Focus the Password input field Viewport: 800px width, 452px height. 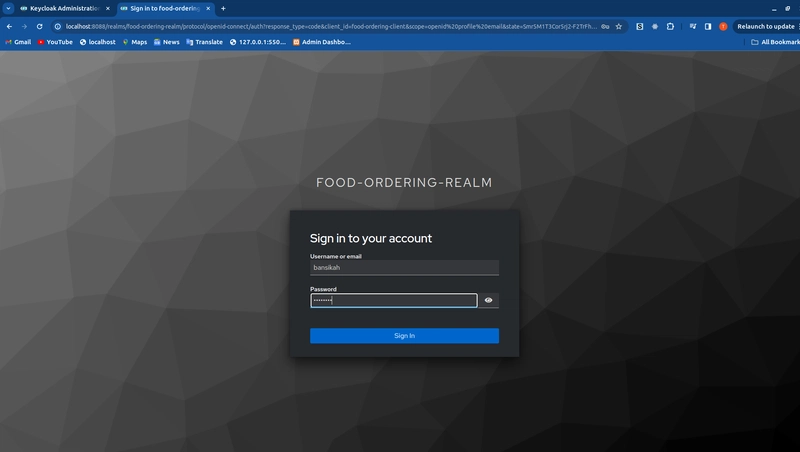pos(393,300)
